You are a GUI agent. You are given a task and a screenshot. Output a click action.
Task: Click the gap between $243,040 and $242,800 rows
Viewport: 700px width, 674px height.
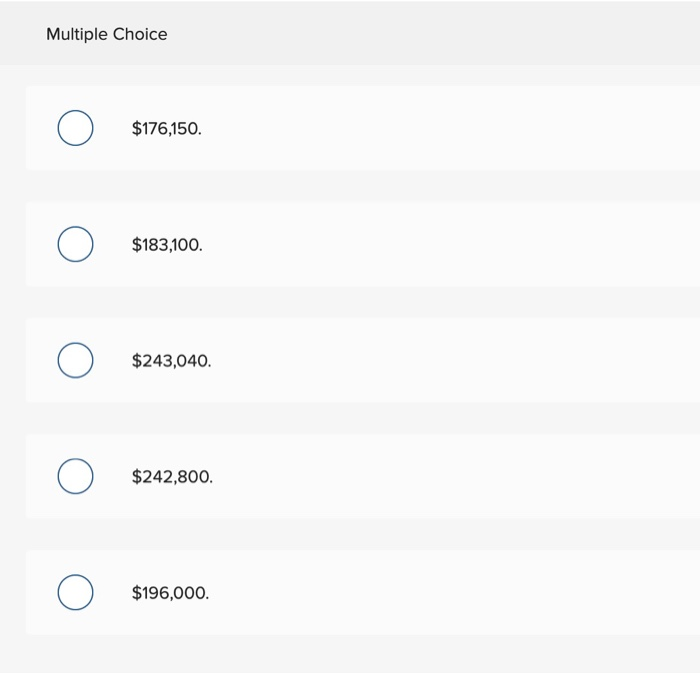coord(350,418)
